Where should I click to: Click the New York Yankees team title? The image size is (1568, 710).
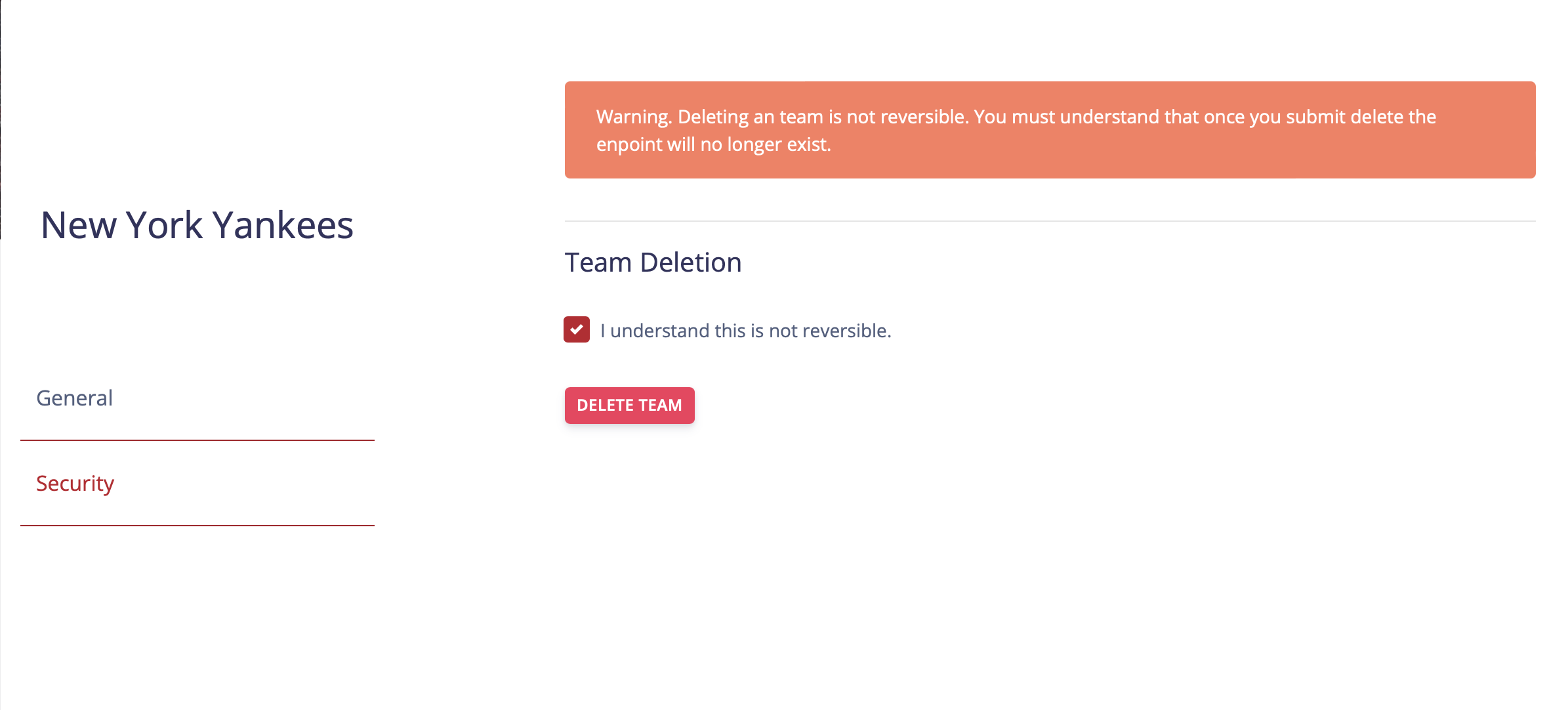pos(197,225)
